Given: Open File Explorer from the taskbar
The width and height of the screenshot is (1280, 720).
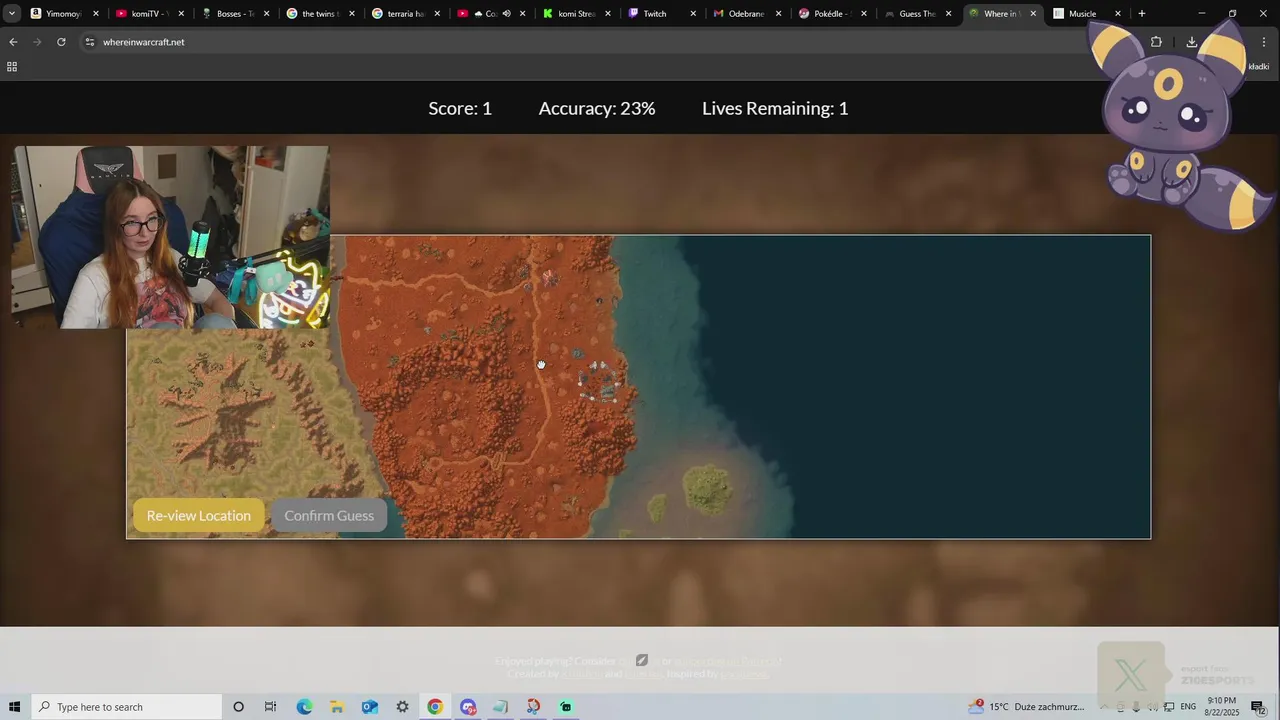Looking at the screenshot, I should click(x=337, y=707).
